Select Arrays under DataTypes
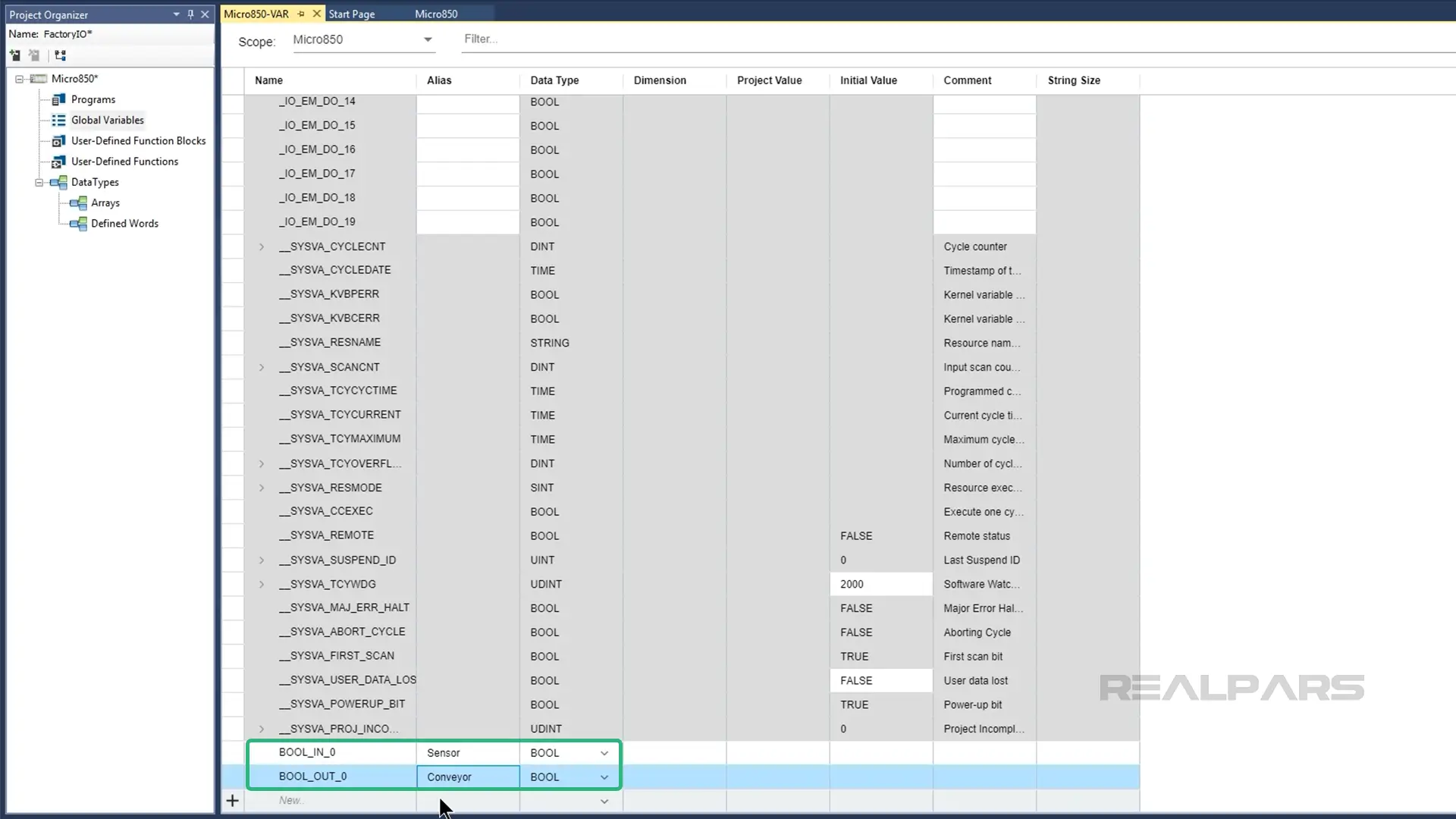The width and height of the screenshot is (1456, 819). (105, 202)
